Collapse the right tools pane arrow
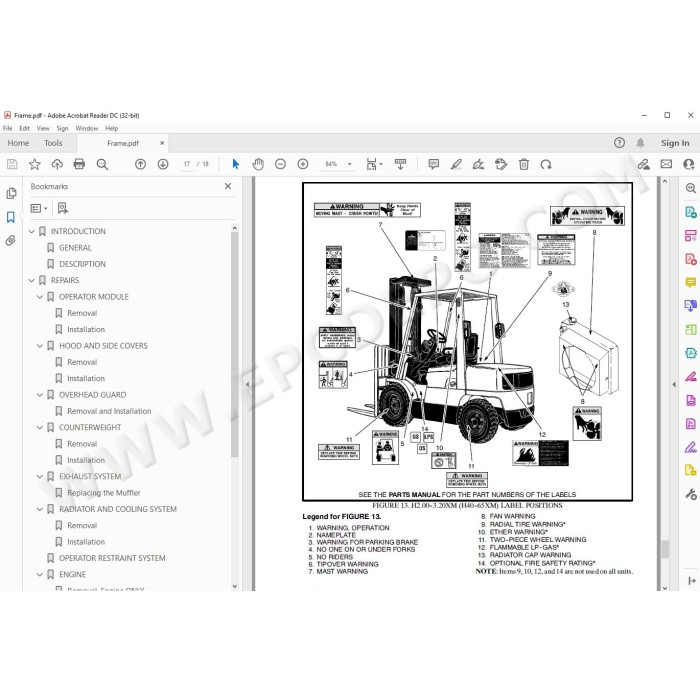The image size is (700, 700). (674, 384)
